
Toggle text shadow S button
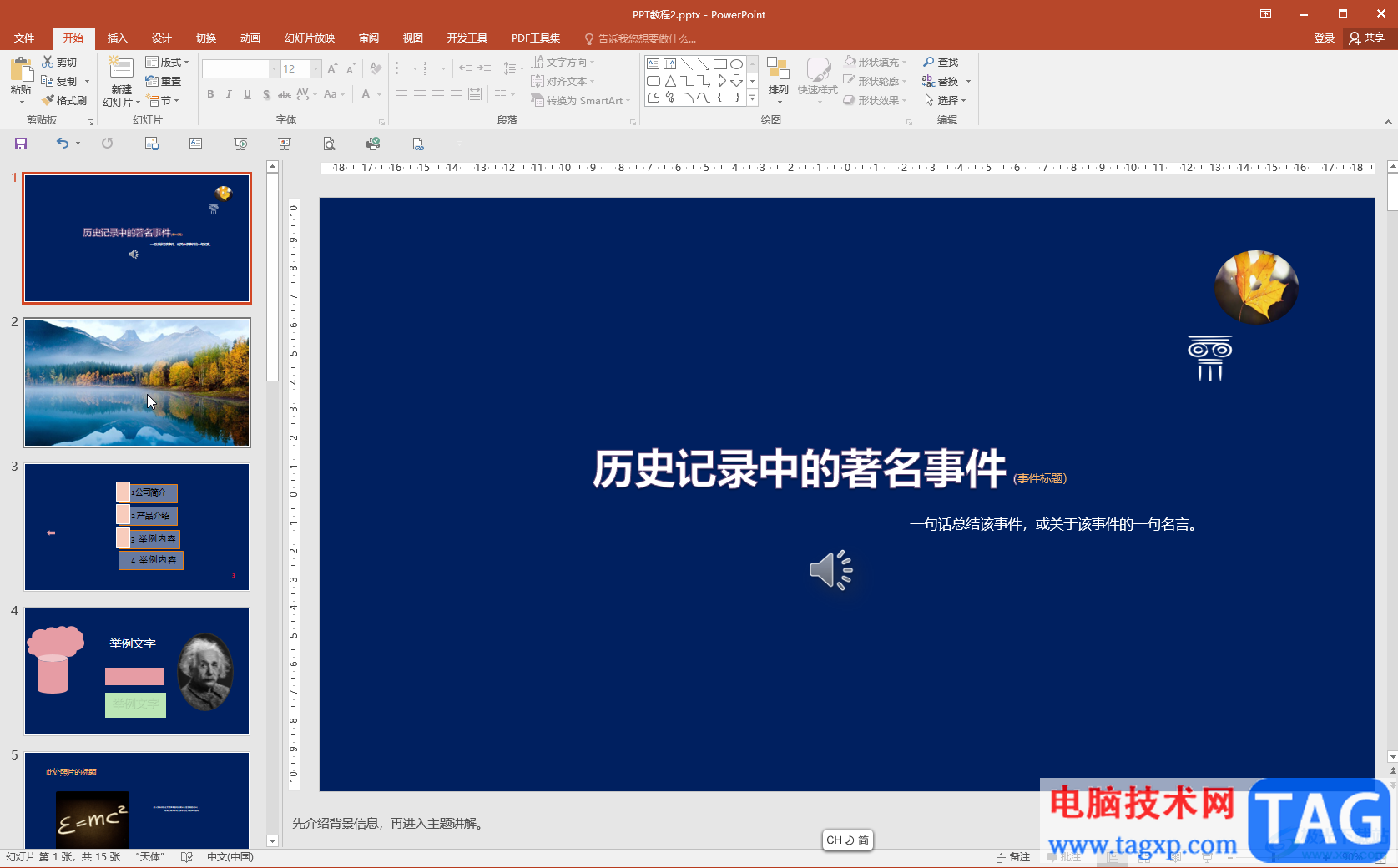(x=266, y=94)
